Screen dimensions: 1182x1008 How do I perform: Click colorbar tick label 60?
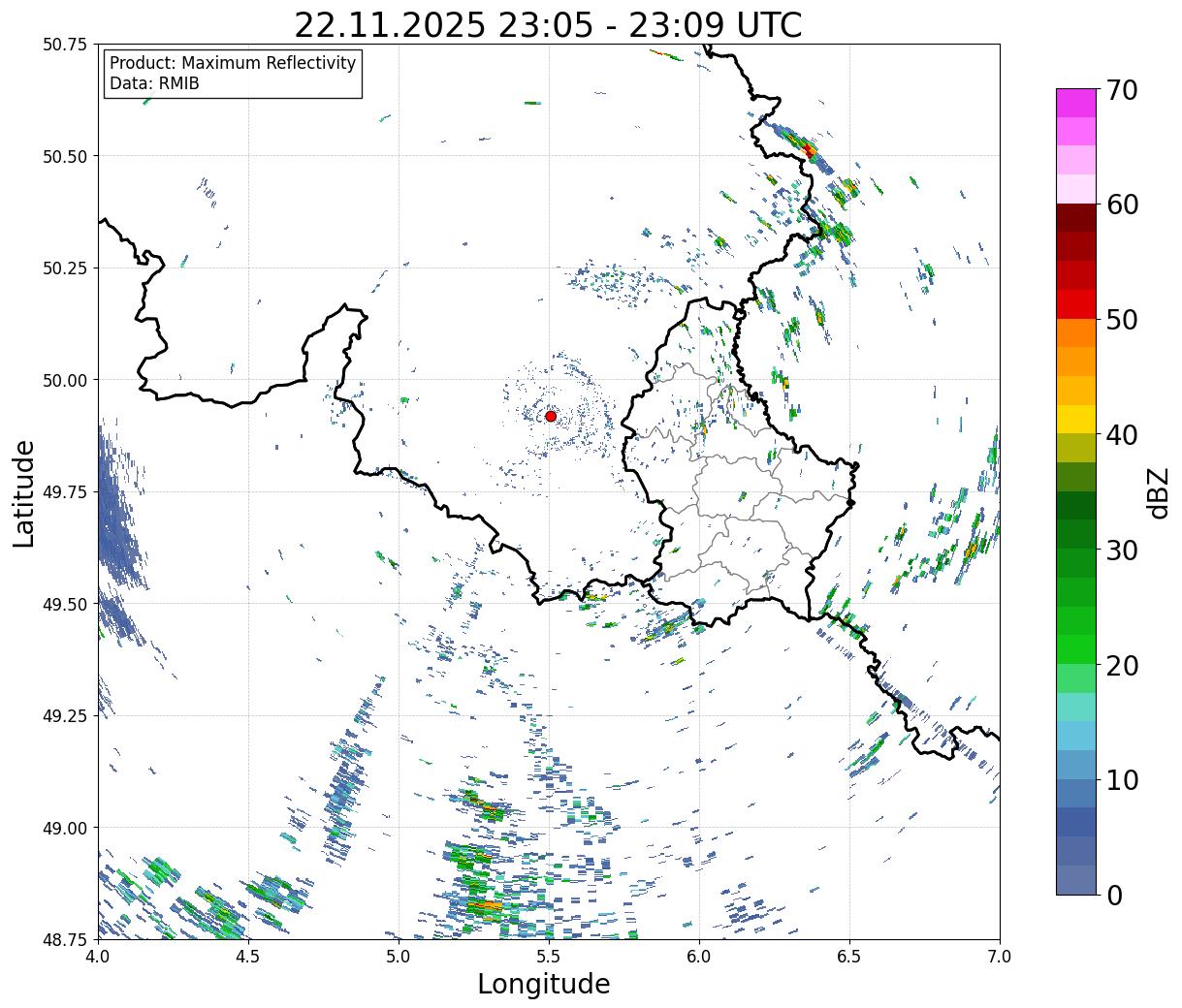[1122, 205]
